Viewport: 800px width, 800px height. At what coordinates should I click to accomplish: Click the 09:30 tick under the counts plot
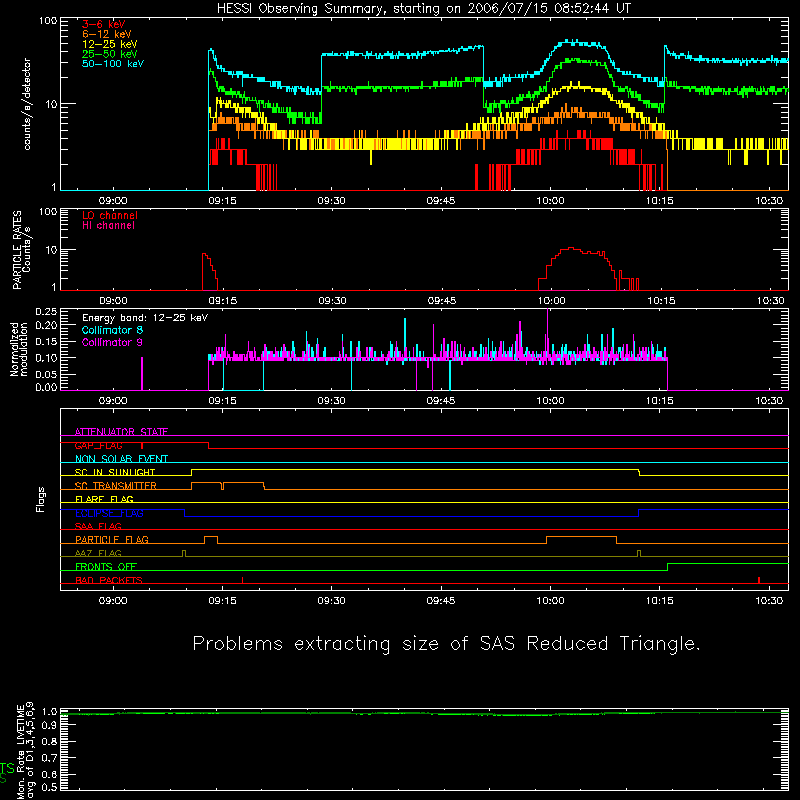332,201
